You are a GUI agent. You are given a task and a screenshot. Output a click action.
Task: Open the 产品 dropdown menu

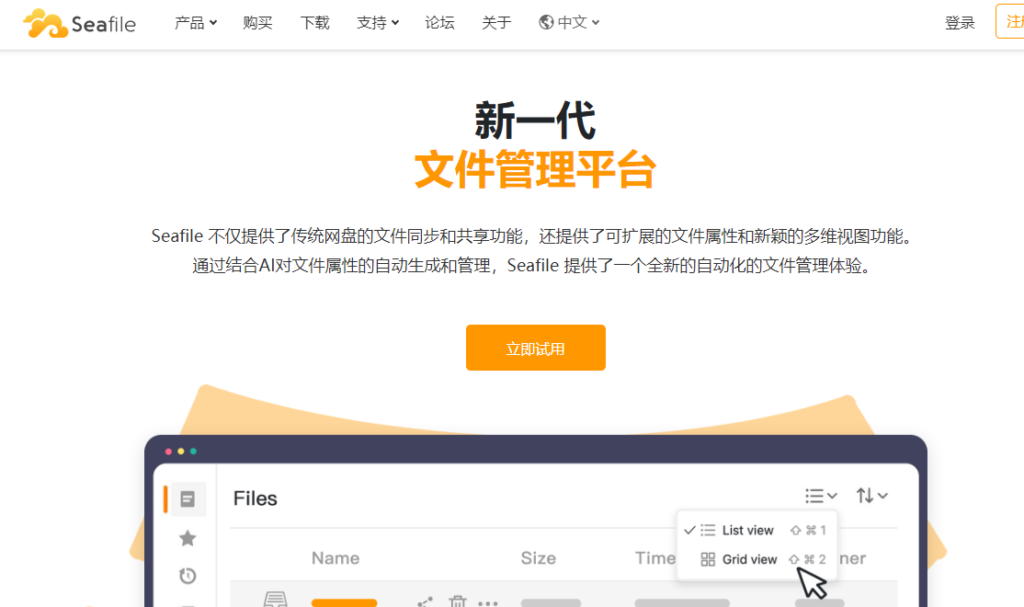pyautogui.click(x=195, y=23)
